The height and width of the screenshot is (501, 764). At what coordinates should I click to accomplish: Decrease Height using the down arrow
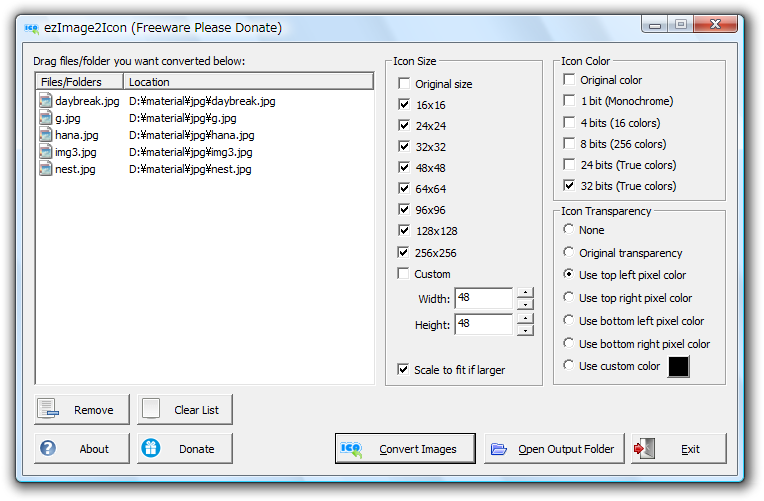[525, 330]
